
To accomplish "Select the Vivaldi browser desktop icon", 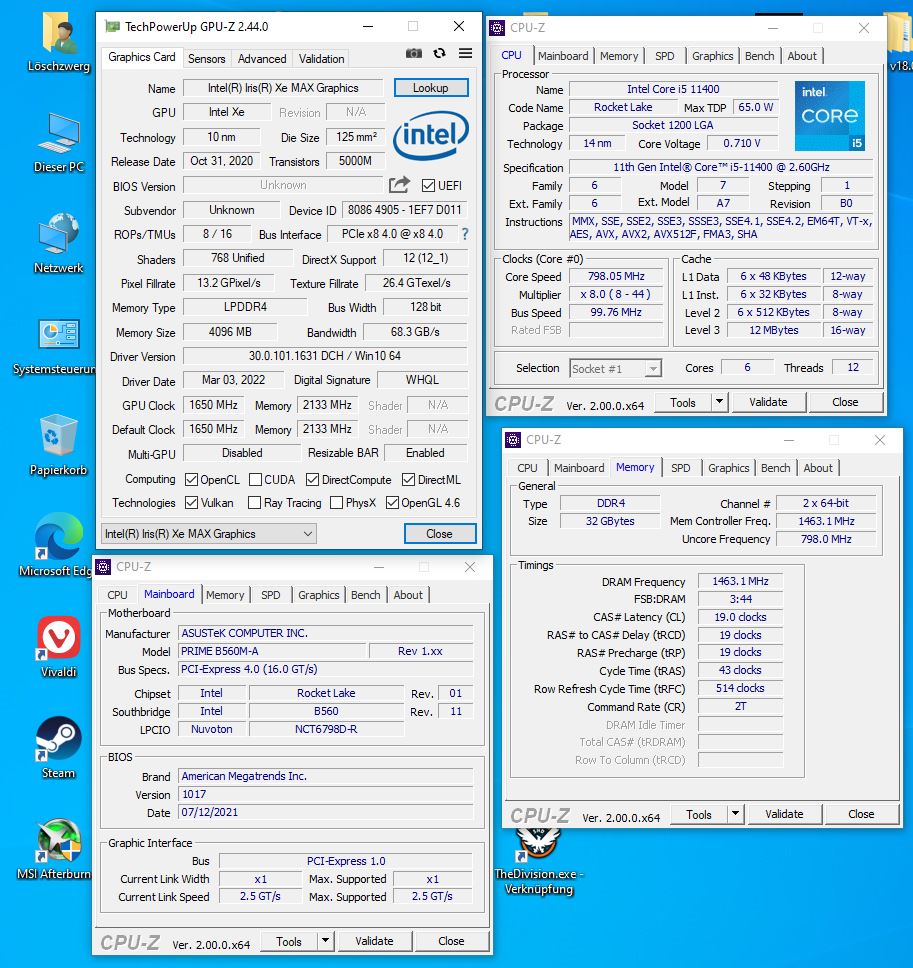I will (59, 646).
